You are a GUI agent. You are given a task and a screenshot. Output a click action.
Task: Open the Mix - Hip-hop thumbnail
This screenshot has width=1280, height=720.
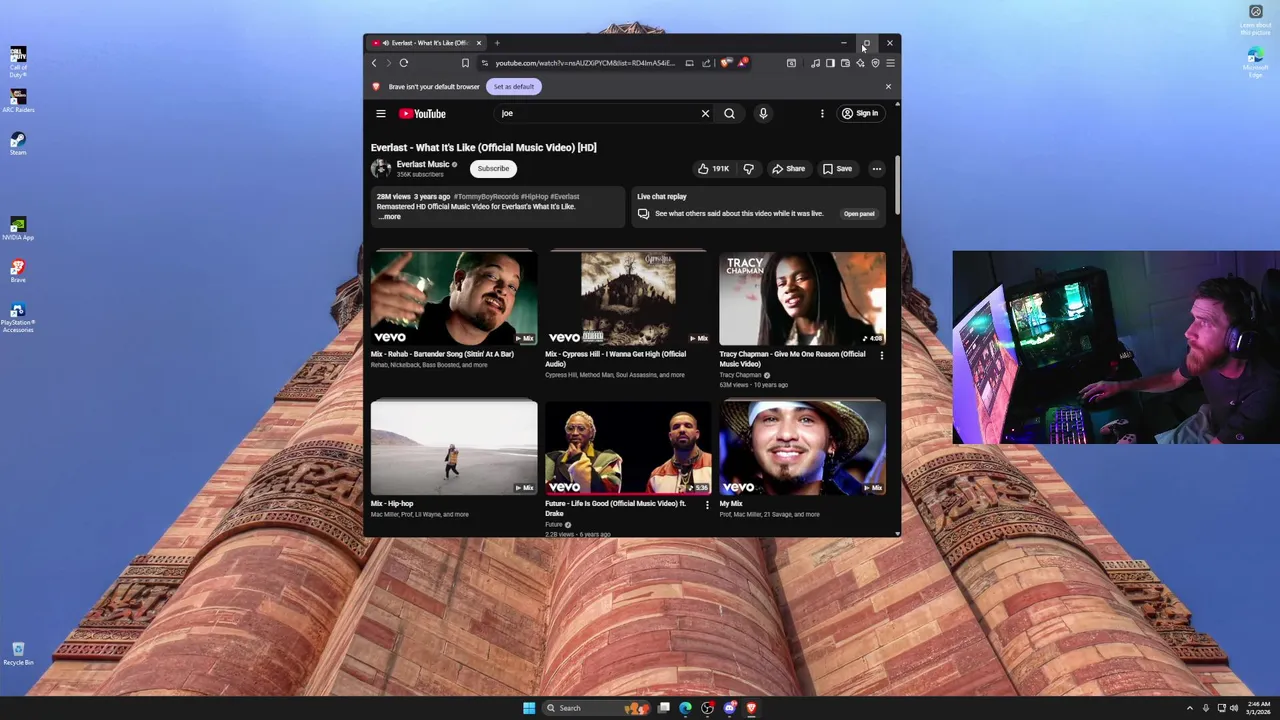tap(454, 448)
